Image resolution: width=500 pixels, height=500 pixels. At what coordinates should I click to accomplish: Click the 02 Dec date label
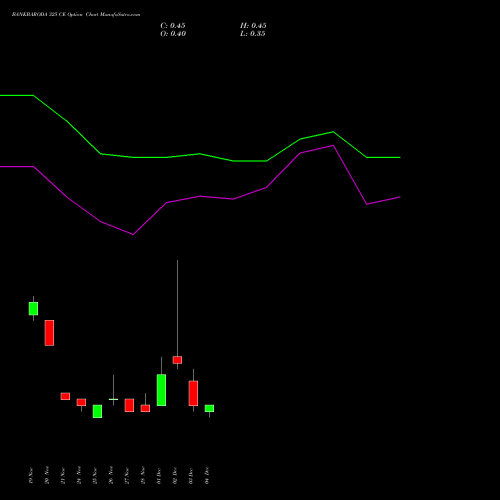tap(175, 475)
